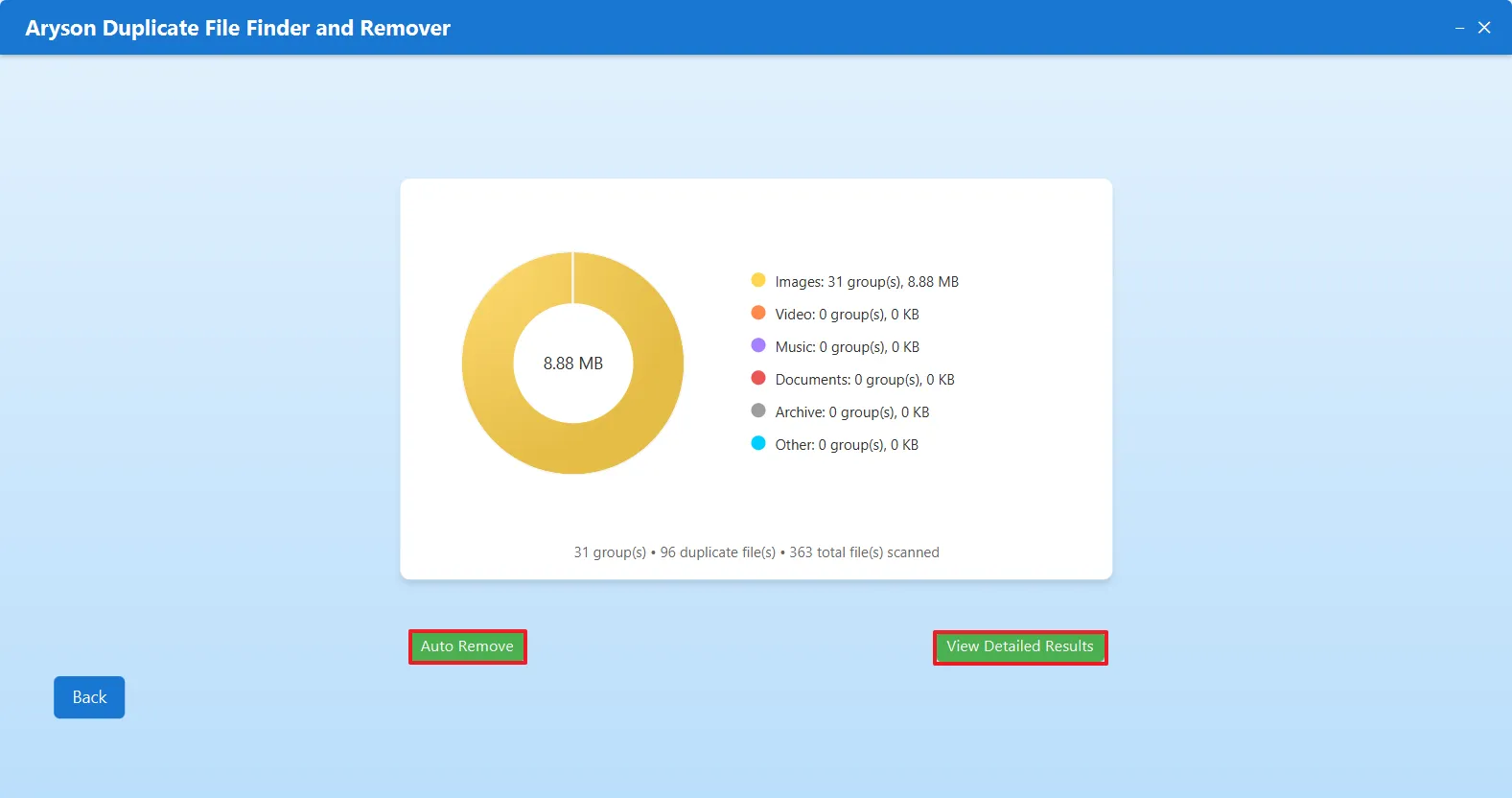The width and height of the screenshot is (1512, 798).
Task: Click the Documents 0 groups legend text
Action: (x=865, y=380)
